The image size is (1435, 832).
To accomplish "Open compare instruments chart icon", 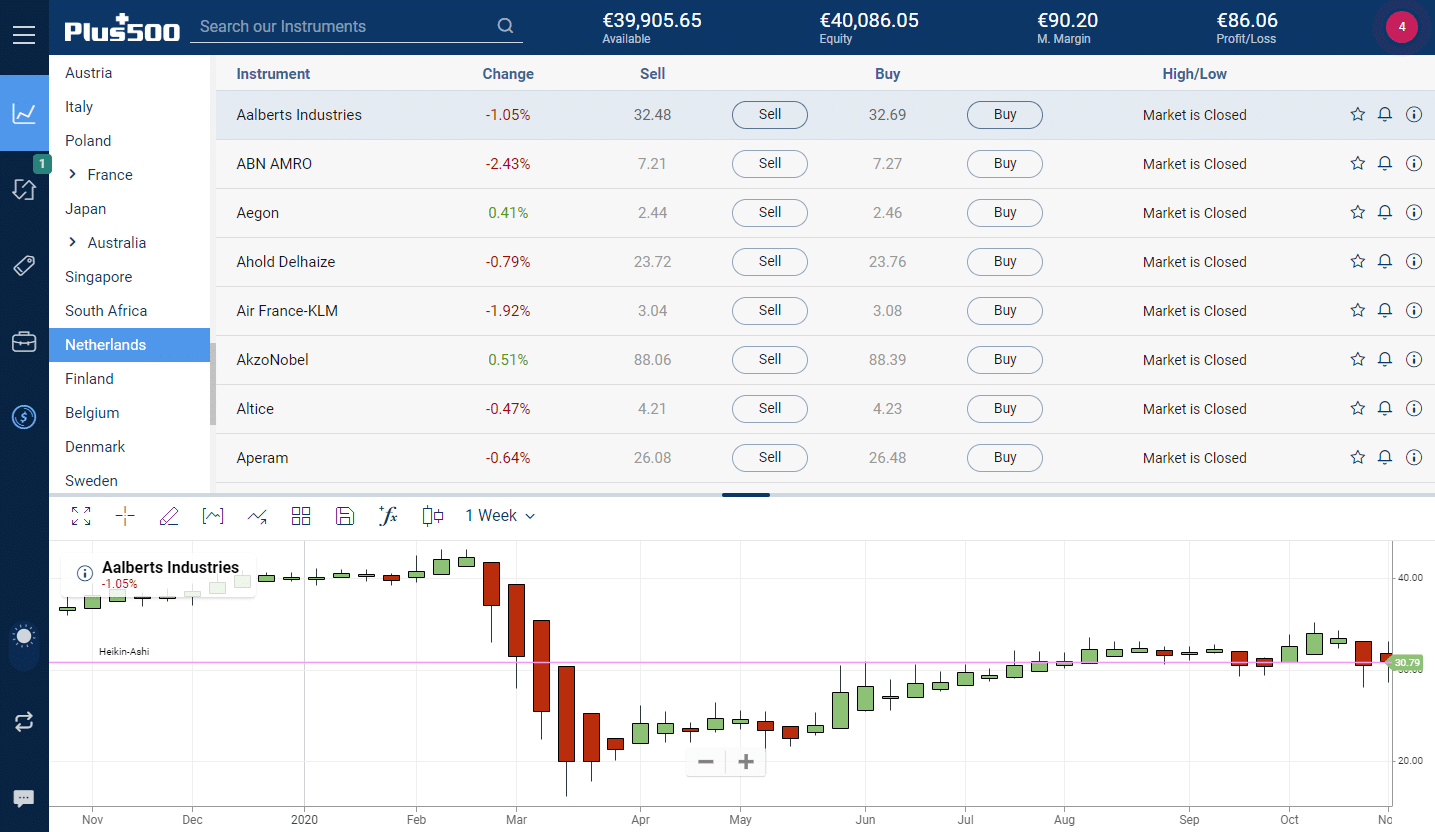I will pyautogui.click(x=257, y=516).
